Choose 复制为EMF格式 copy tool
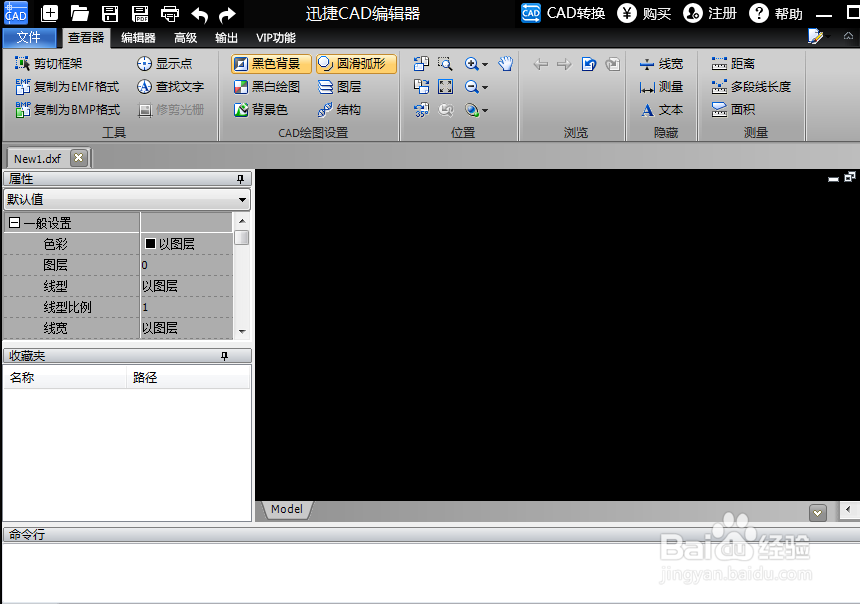Image resolution: width=860 pixels, height=604 pixels. 67,87
